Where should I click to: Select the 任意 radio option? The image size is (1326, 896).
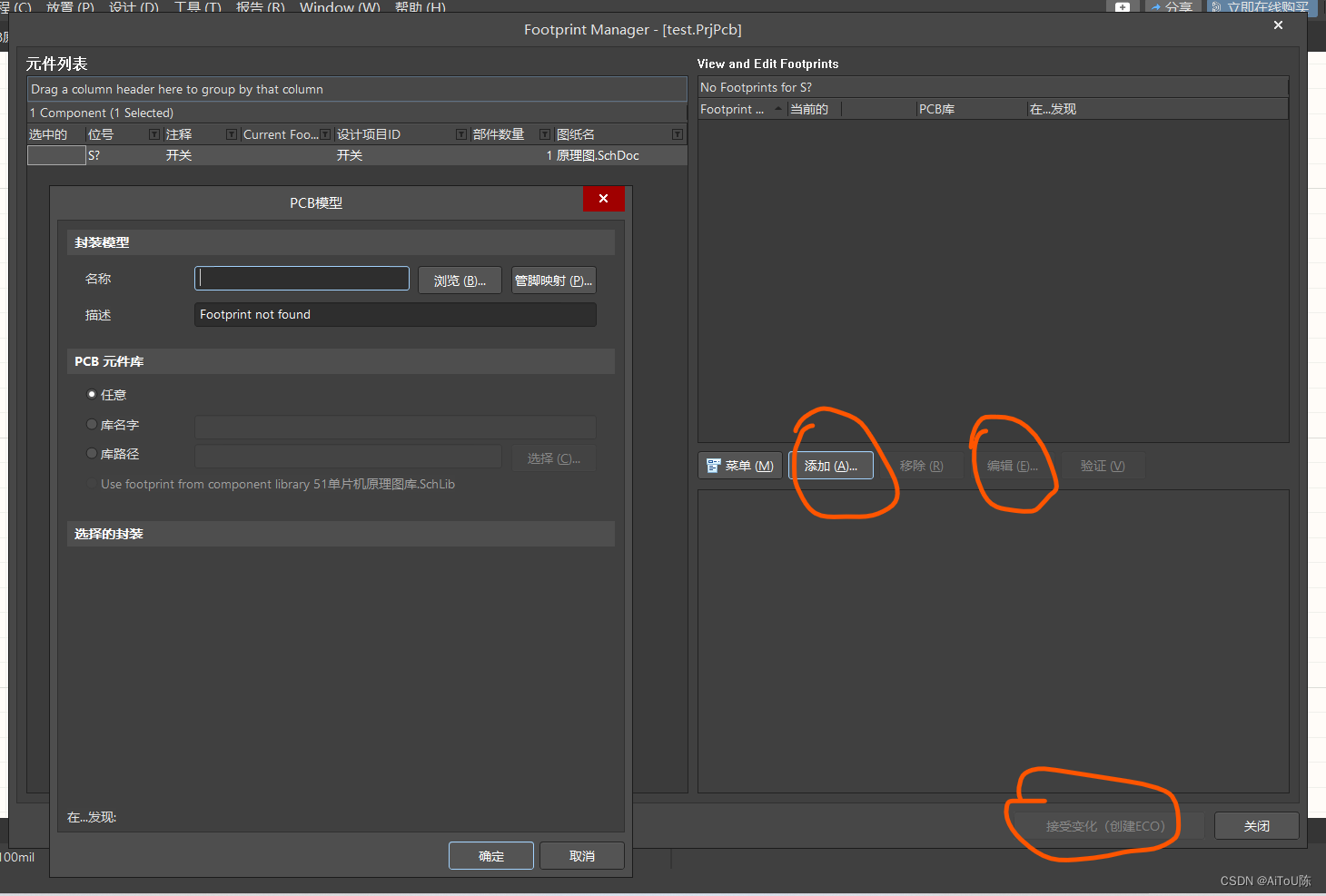pos(92,394)
